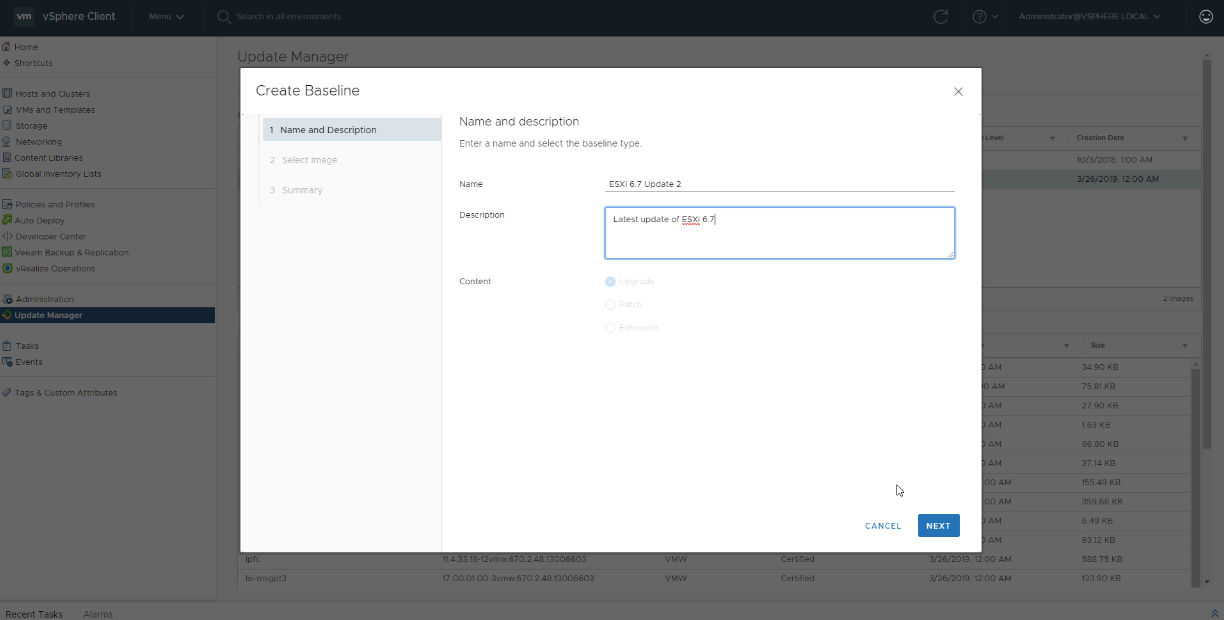Viewport: 1224px width, 620px height.
Task: Click the list scrollbar down arrow
Action: click(x=1208, y=582)
